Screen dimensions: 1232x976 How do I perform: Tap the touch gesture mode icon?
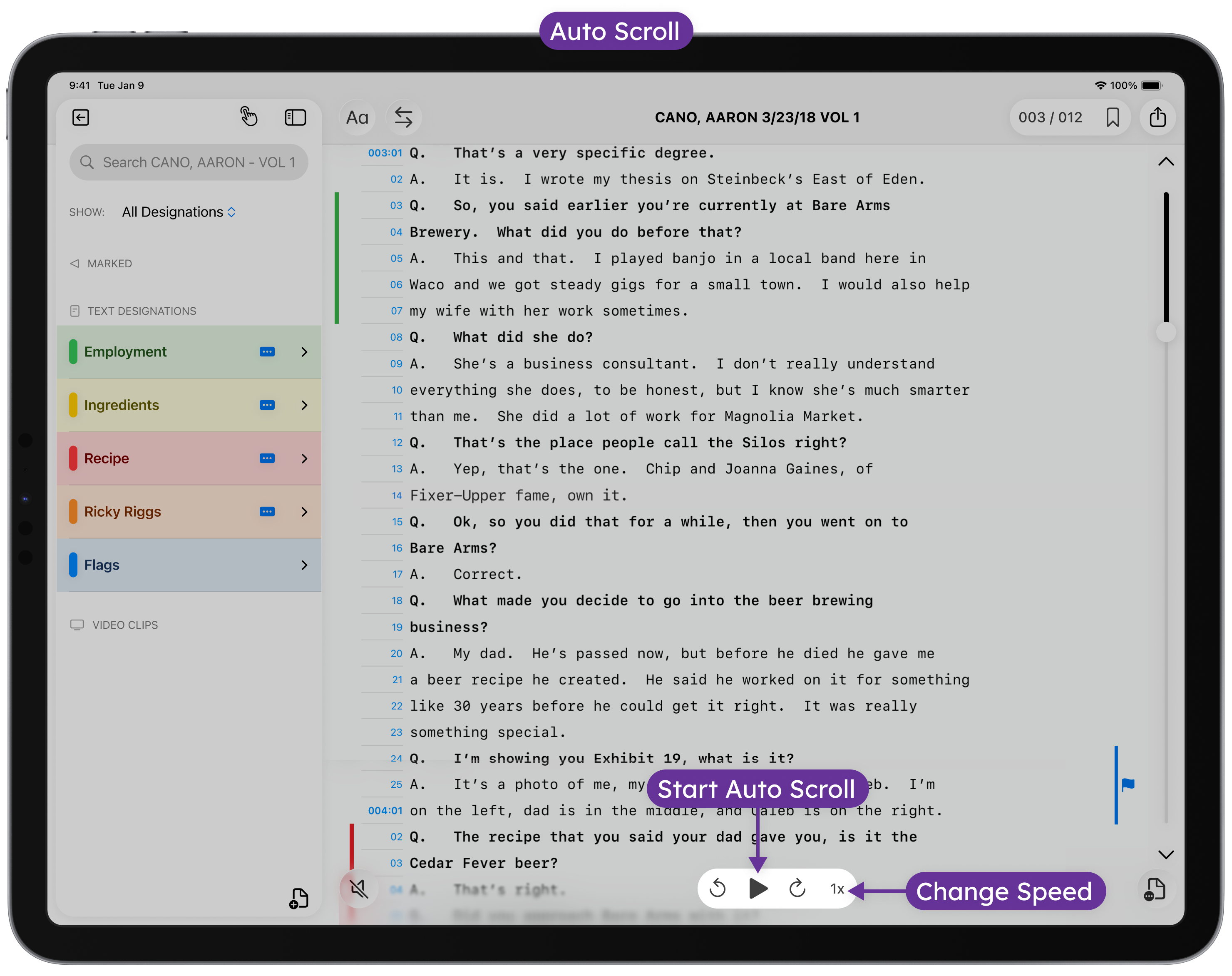pyautogui.click(x=248, y=117)
